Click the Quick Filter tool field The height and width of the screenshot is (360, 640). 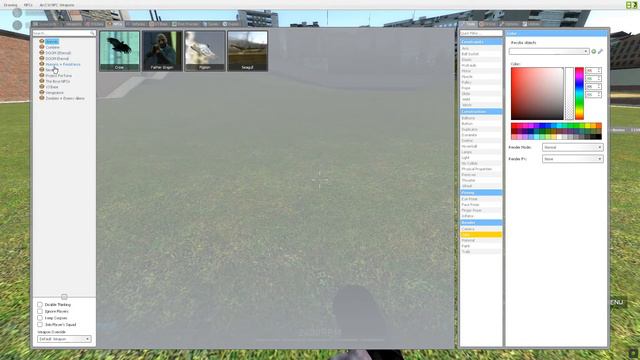click(x=481, y=33)
